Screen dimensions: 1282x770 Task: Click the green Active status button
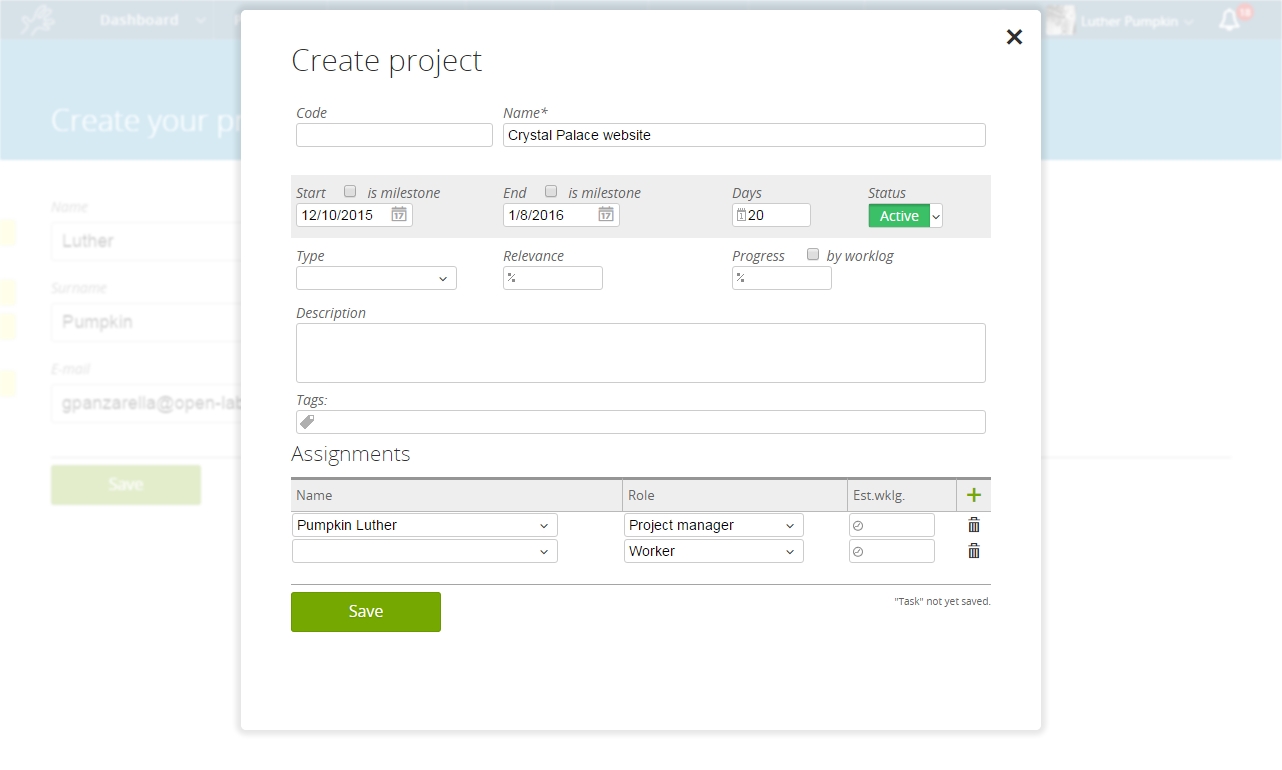899,216
